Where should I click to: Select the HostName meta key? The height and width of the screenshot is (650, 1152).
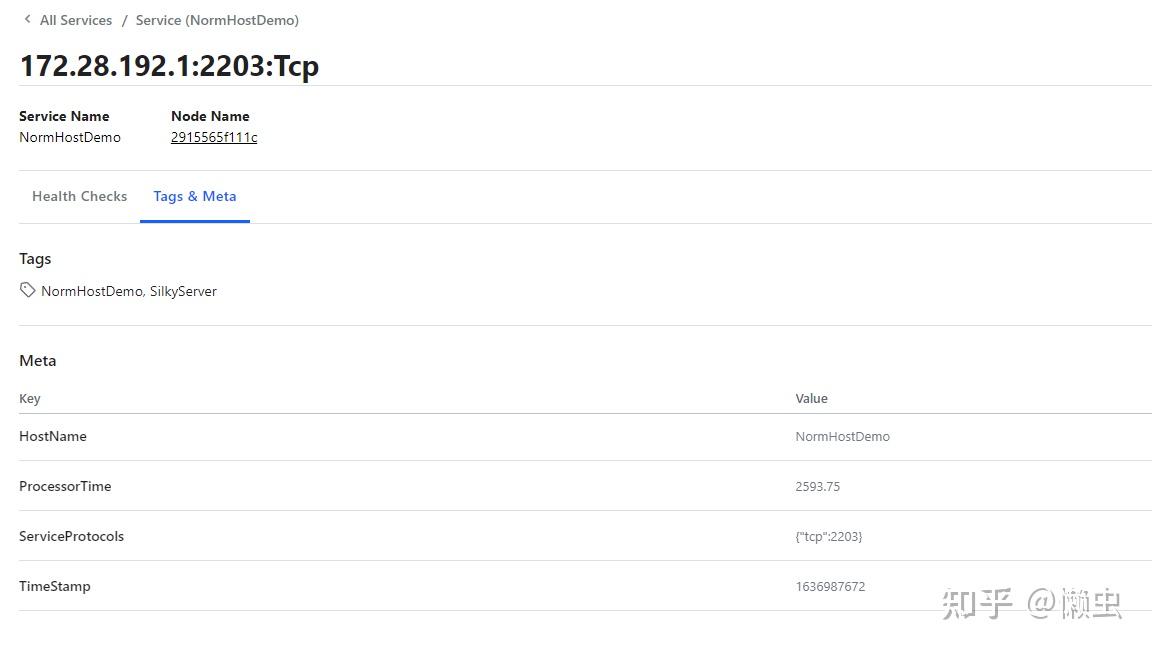click(x=53, y=436)
